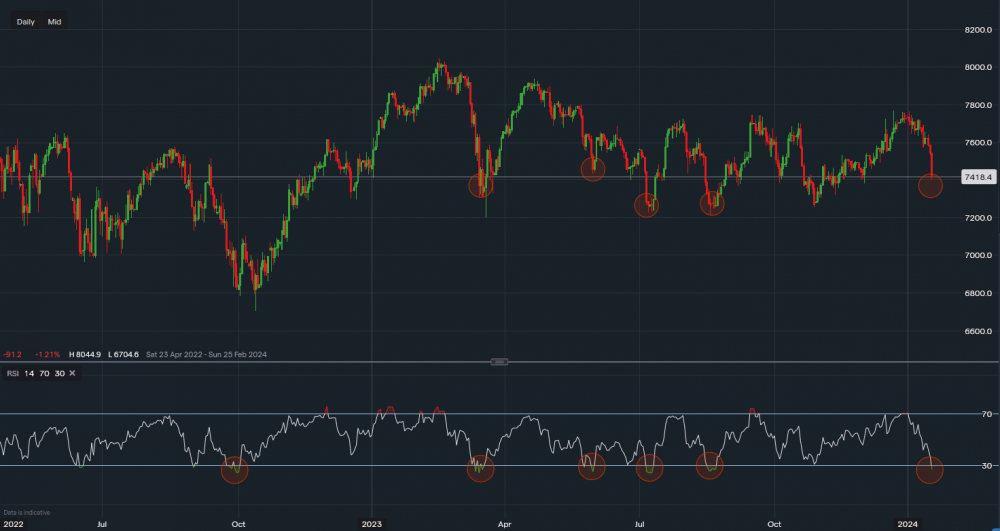Screen dimensions: 1000x531
Task: Open the Mid price type dropdown
Action: coord(55,21)
